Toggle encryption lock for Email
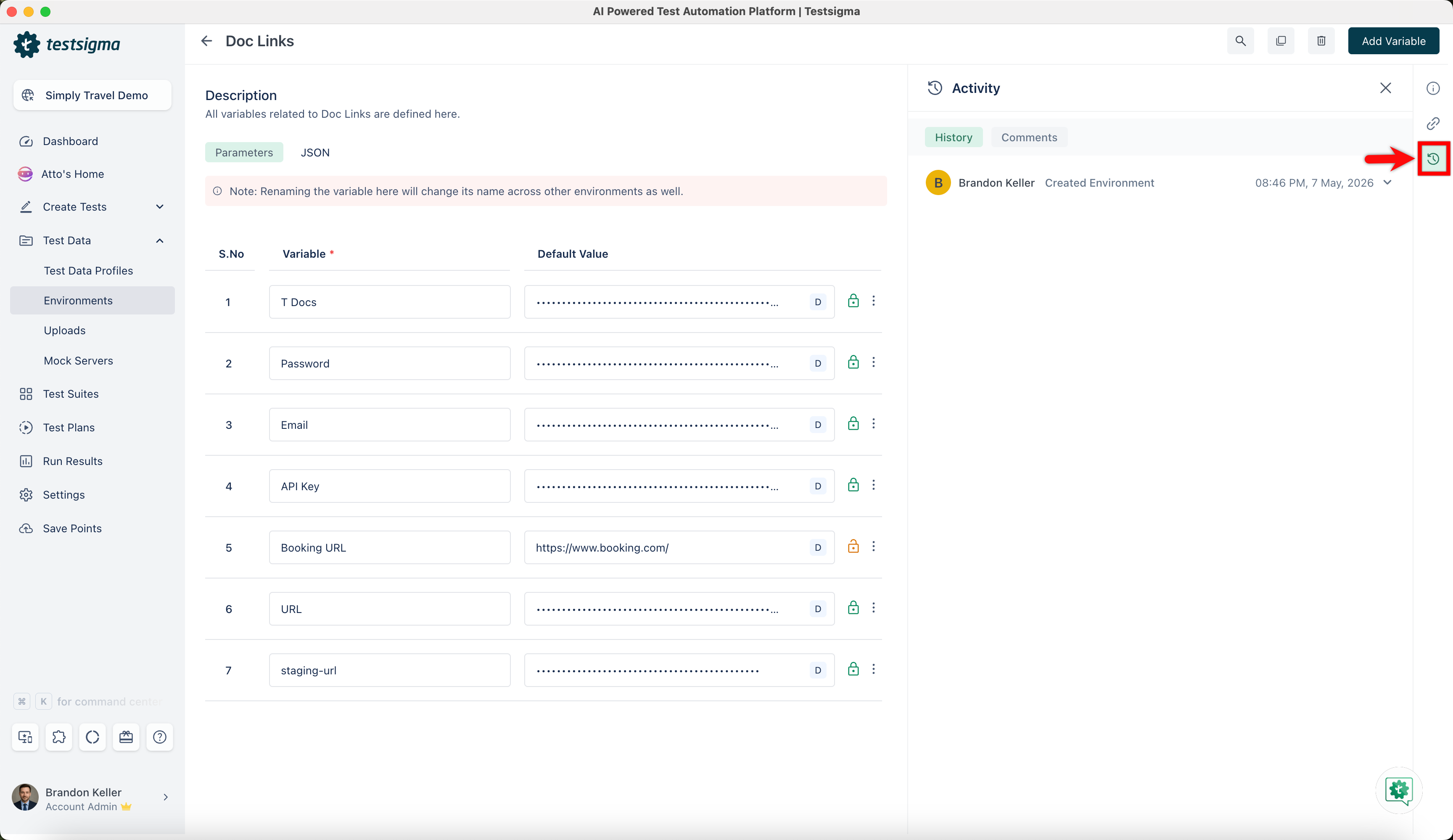Screen dimensions: 1453x840 click(x=853, y=424)
